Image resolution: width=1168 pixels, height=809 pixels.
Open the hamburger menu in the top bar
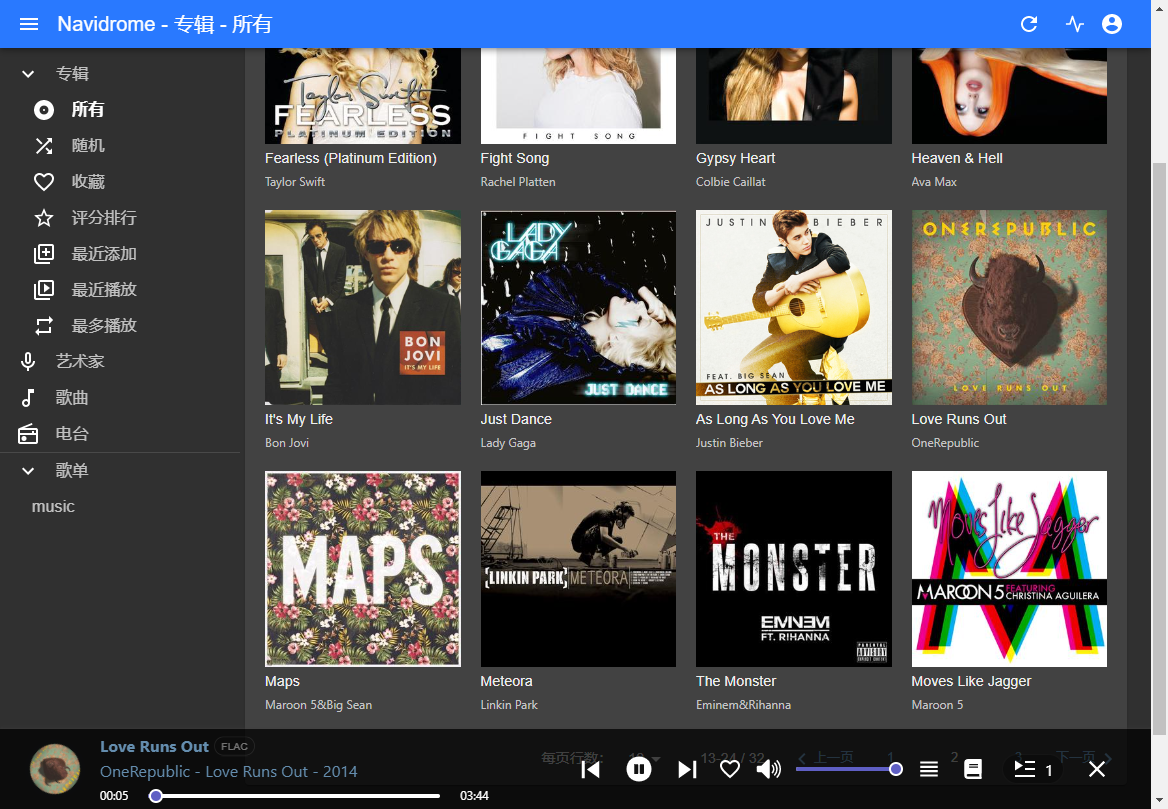pos(29,24)
